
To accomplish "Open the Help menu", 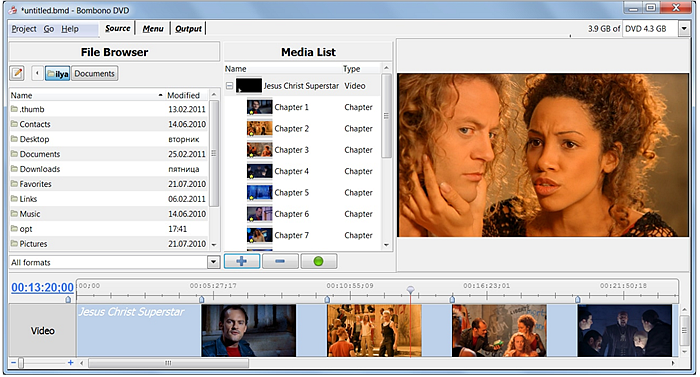I will click(70, 29).
